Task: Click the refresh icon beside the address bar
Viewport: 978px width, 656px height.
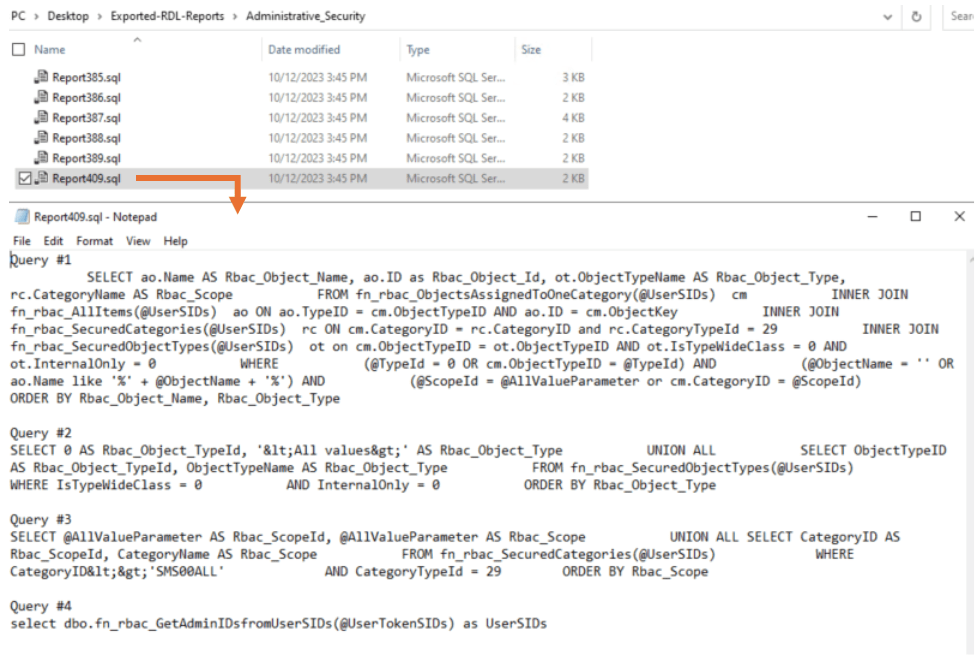Action: [x=915, y=16]
